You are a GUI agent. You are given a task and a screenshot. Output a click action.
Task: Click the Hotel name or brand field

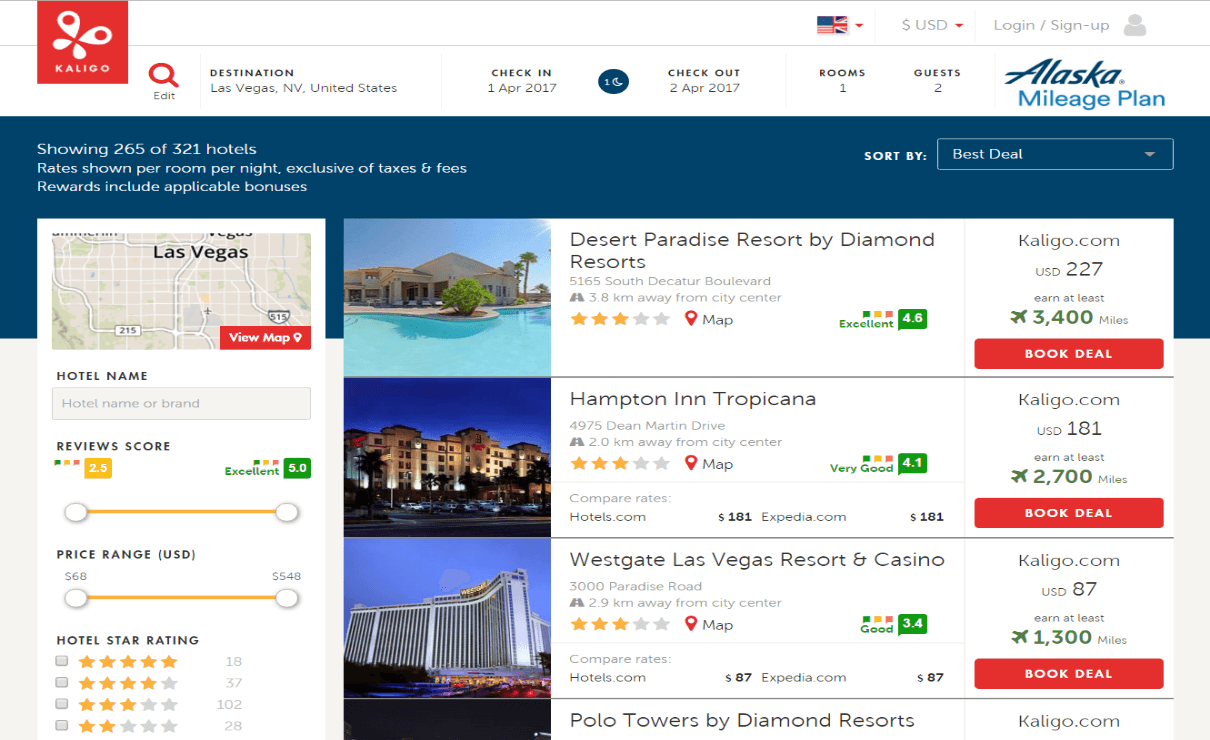point(181,404)
